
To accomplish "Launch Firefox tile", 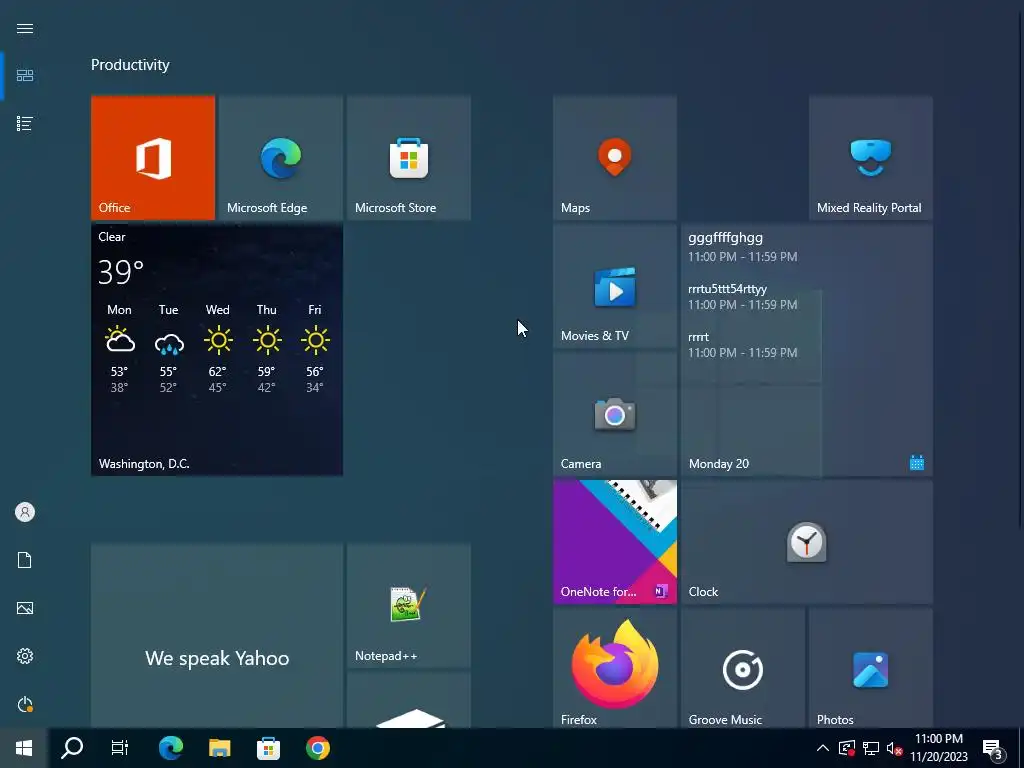I will click(x=615, y=667).
